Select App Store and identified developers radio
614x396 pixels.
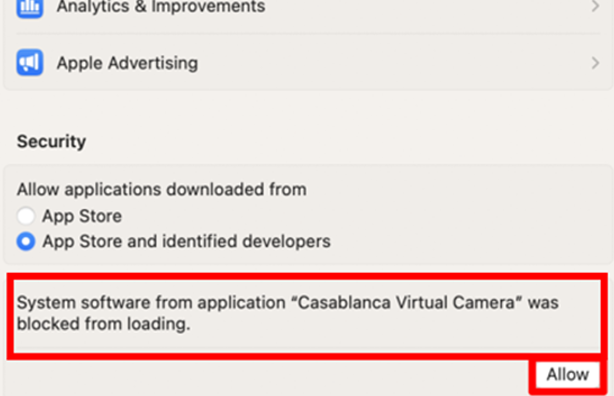[x=26, y=241]
